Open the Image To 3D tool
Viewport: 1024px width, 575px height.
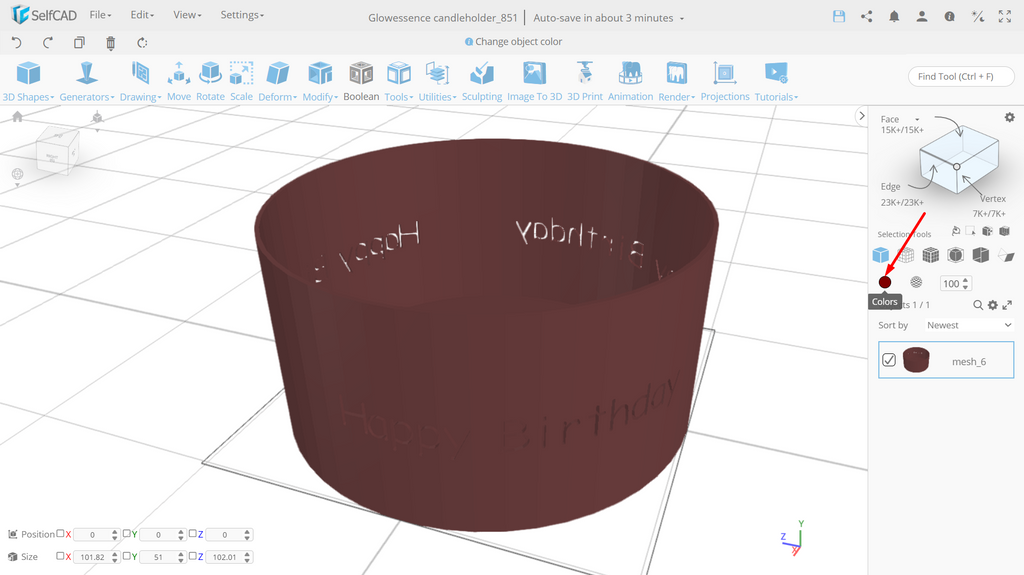[x=534, y=82]
